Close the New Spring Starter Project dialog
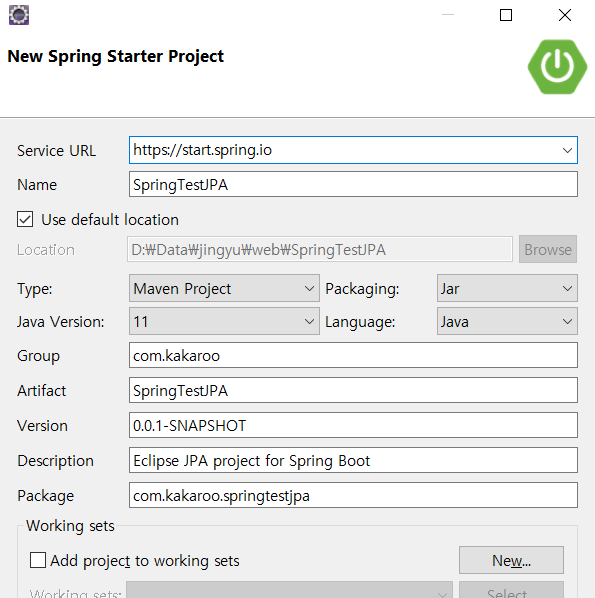Viewport: 595px width, 598px height. (564, 15)
